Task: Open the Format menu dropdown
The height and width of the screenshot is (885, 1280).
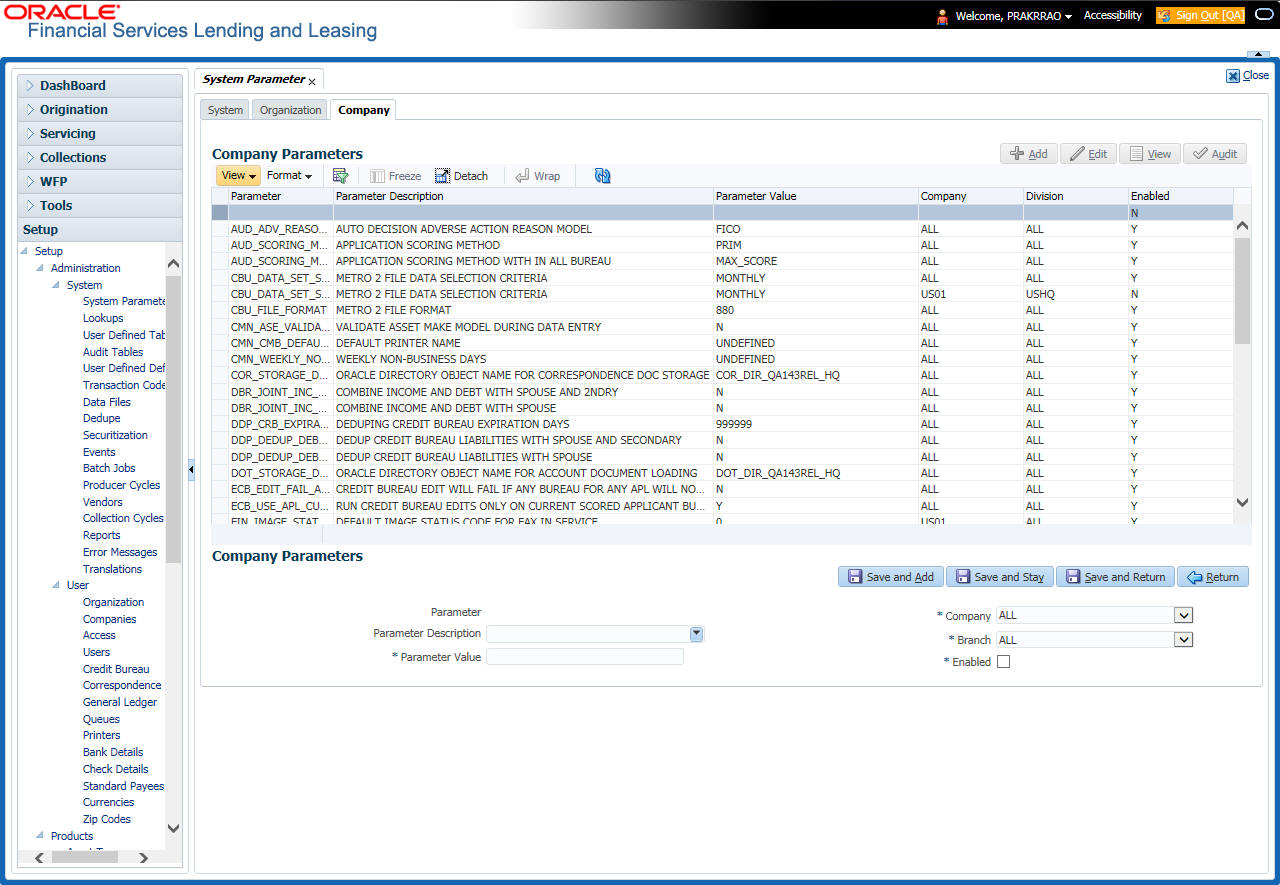Action: coord(289,176)
